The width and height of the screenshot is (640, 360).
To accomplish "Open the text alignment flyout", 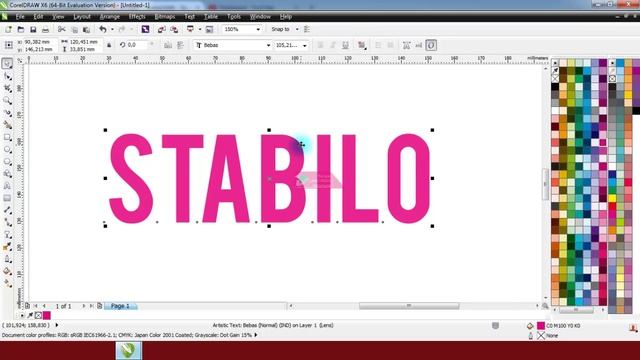I will pos(362,45).
